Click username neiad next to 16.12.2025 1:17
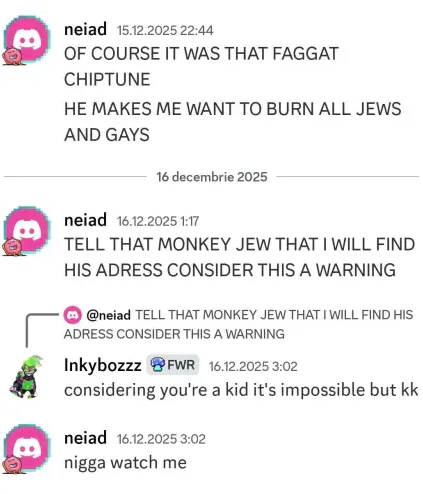 (85, 220)
